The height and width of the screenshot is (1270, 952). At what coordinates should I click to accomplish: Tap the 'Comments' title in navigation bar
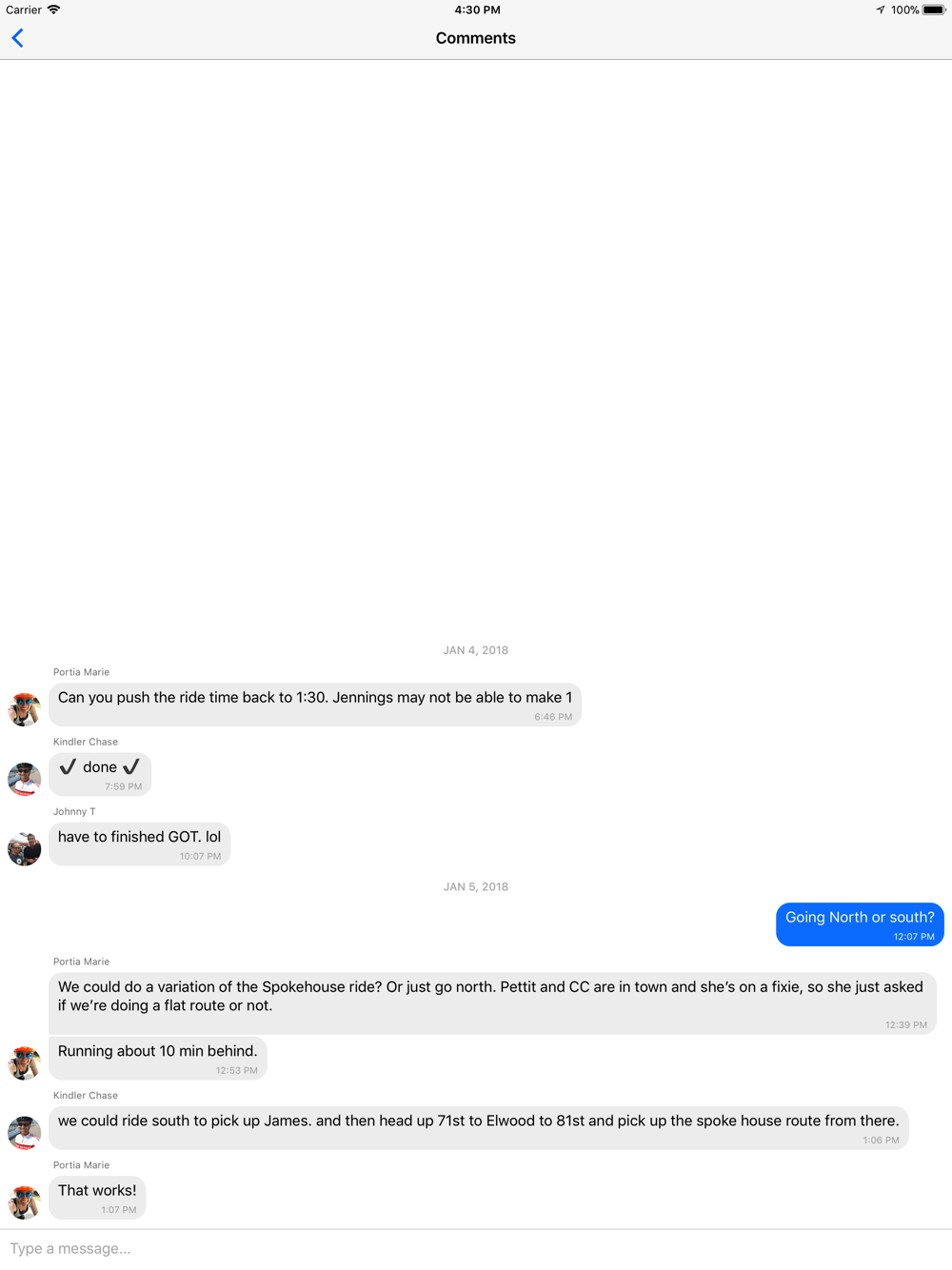476,38
